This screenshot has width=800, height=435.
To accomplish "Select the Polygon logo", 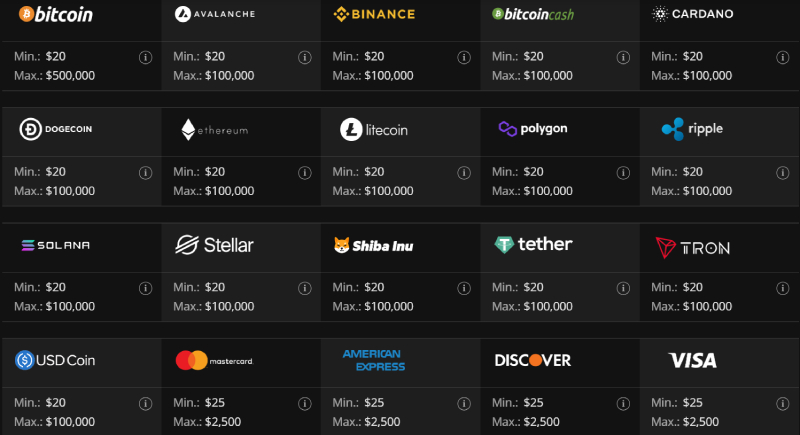I will pos(533,129).
